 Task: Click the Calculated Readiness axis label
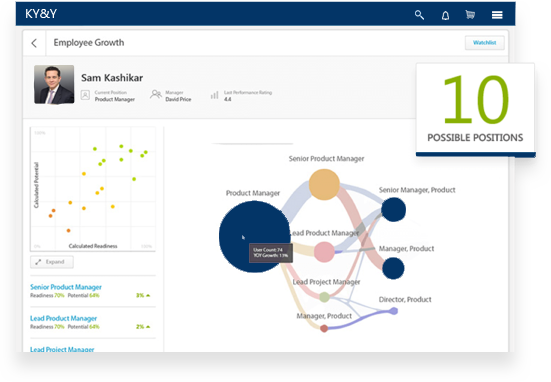(x=93, y=246)
